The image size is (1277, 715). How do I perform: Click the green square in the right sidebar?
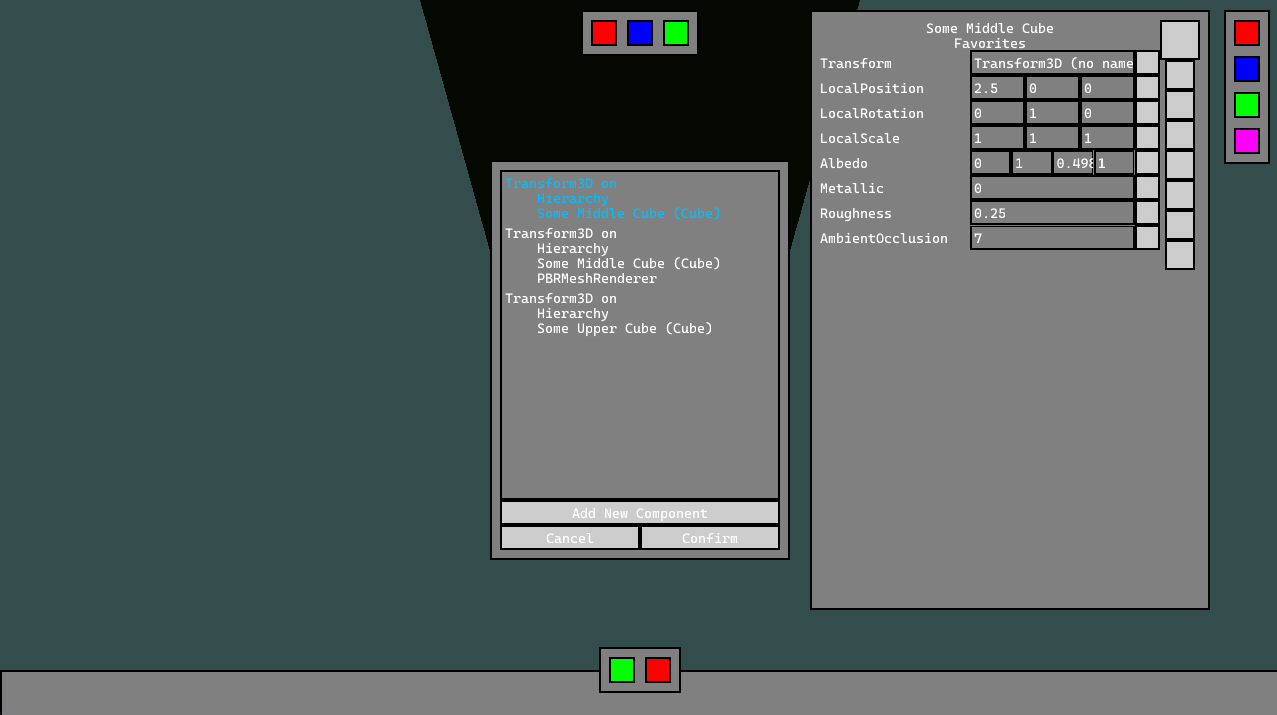pos(1246,105)
